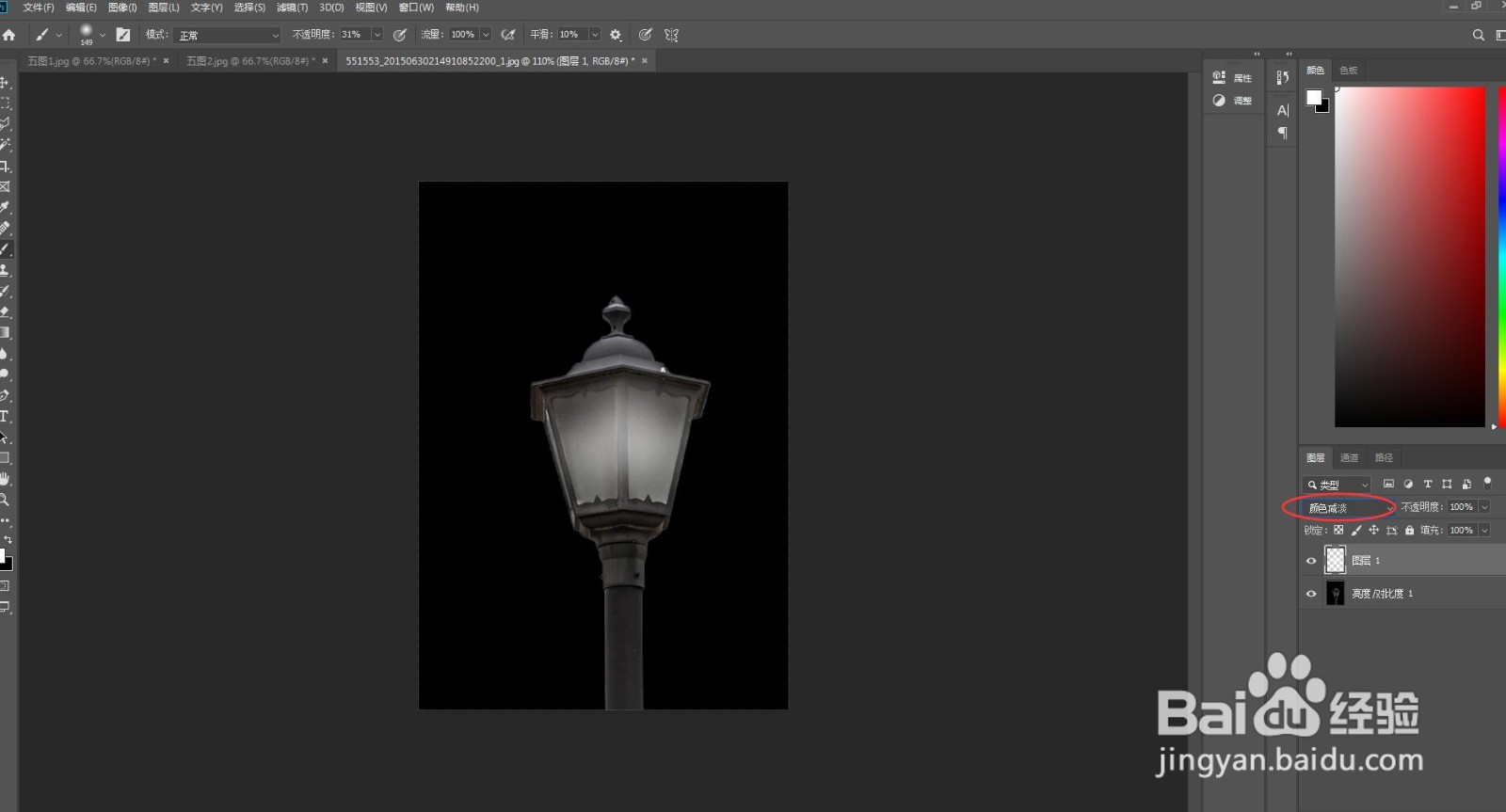Image resolution: width=1506 pixels, height=812 pixels.
Task: Click the symmetry paint butterfly icon
Action: tap(671, 35)
